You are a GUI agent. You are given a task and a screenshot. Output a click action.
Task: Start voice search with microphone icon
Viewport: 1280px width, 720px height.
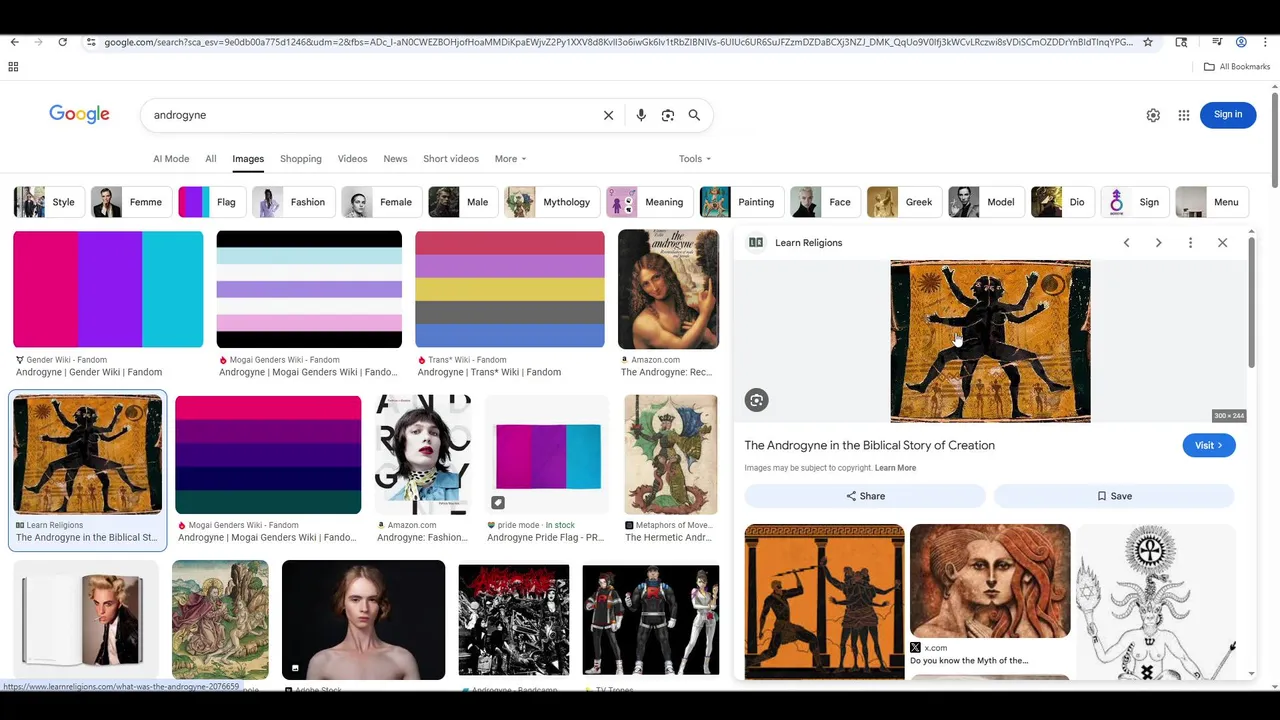(641, 115)
